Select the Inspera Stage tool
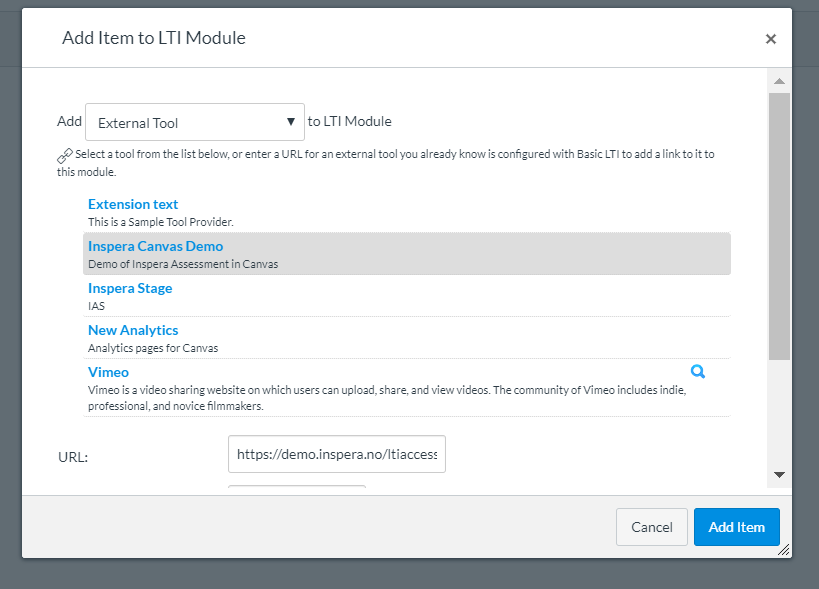819x589 pixels. pyautogui.click(x=130, y=288)
